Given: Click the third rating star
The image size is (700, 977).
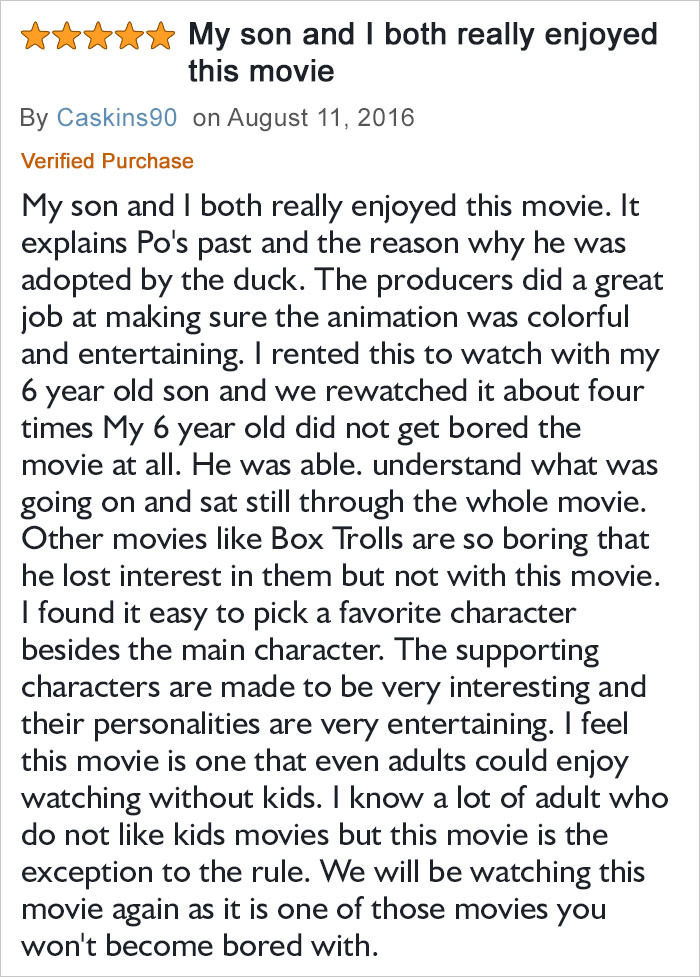Looking at the screenshot, I should click(98, 36).
